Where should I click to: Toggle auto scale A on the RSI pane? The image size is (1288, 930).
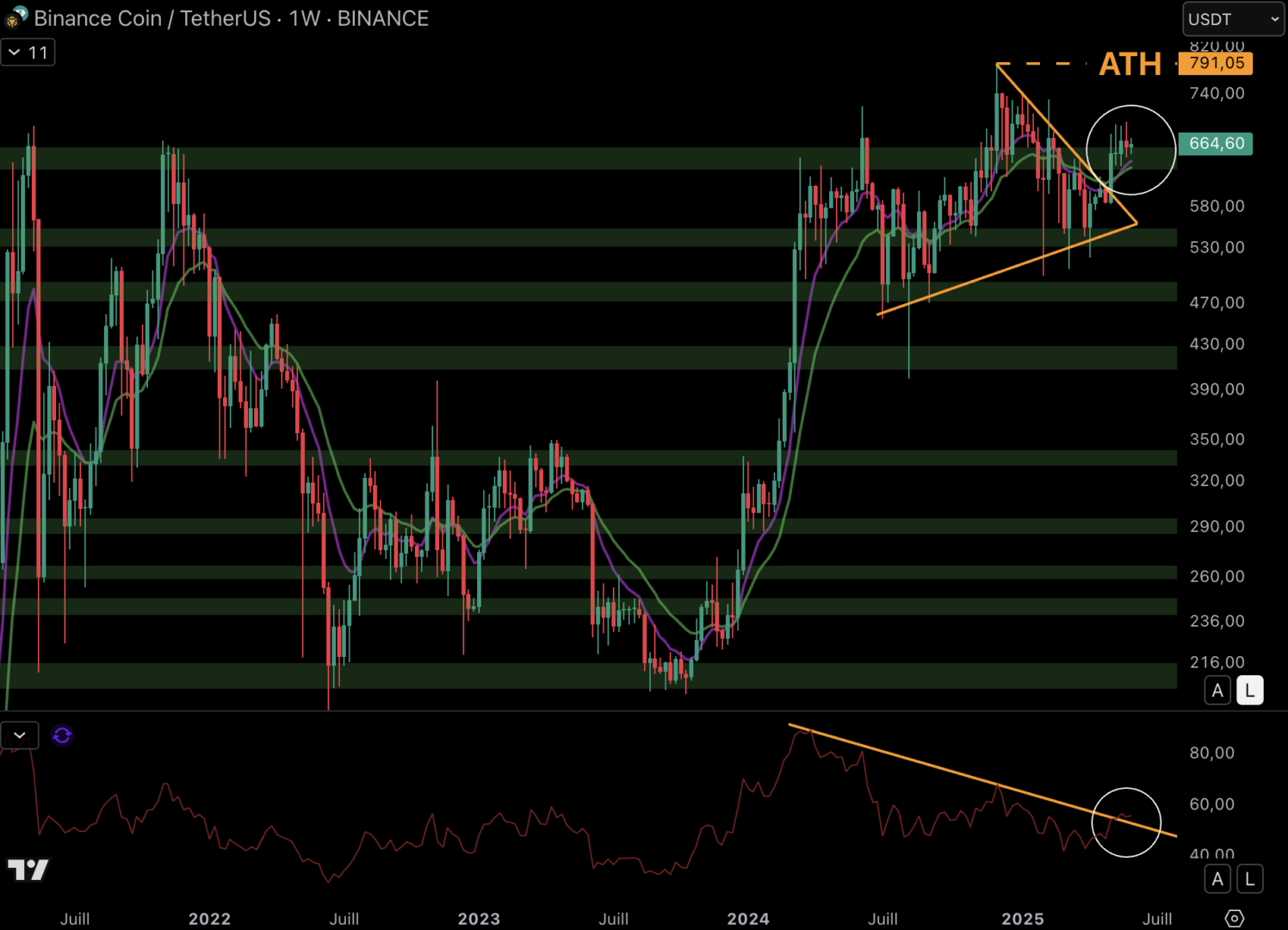(x=1217, y=879)
